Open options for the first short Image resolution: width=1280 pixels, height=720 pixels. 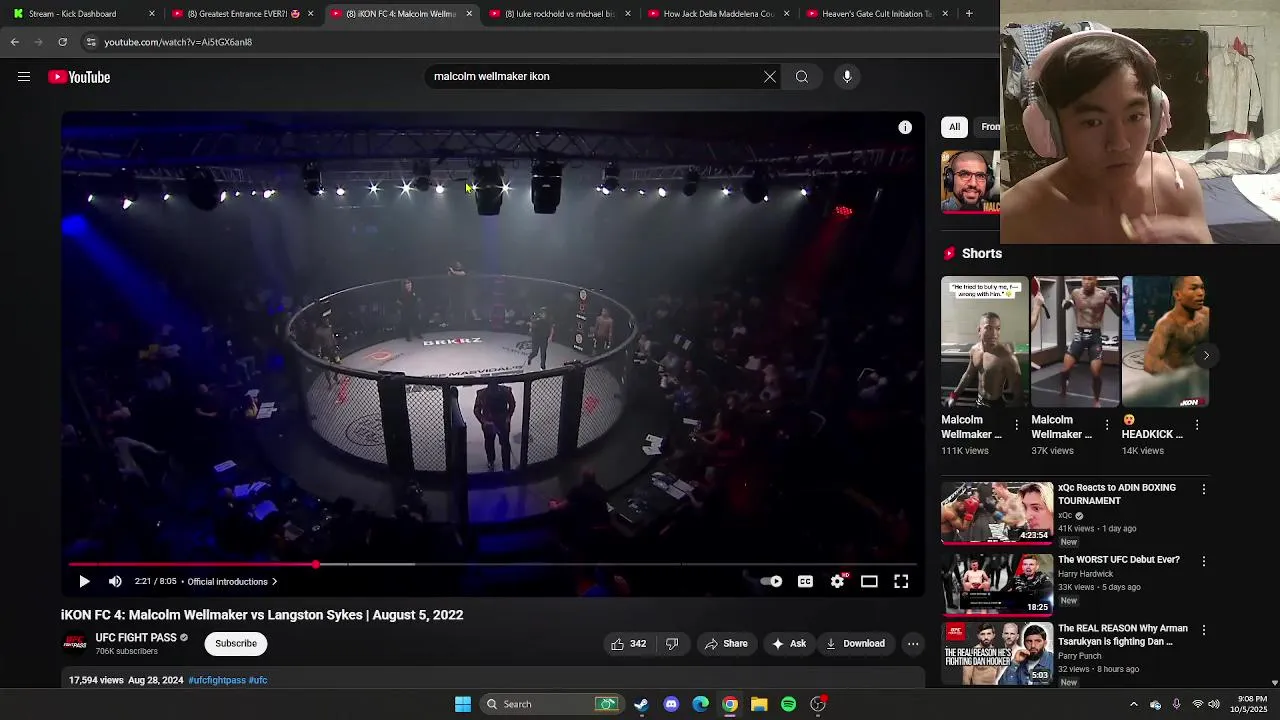click(x=1017, y=426)
